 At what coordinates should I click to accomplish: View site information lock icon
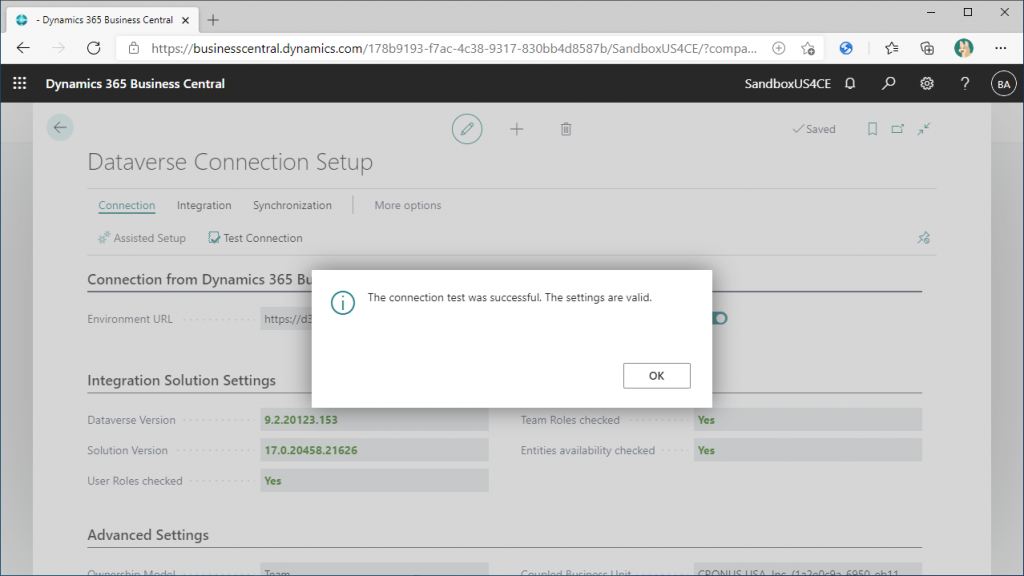[134, 48]
